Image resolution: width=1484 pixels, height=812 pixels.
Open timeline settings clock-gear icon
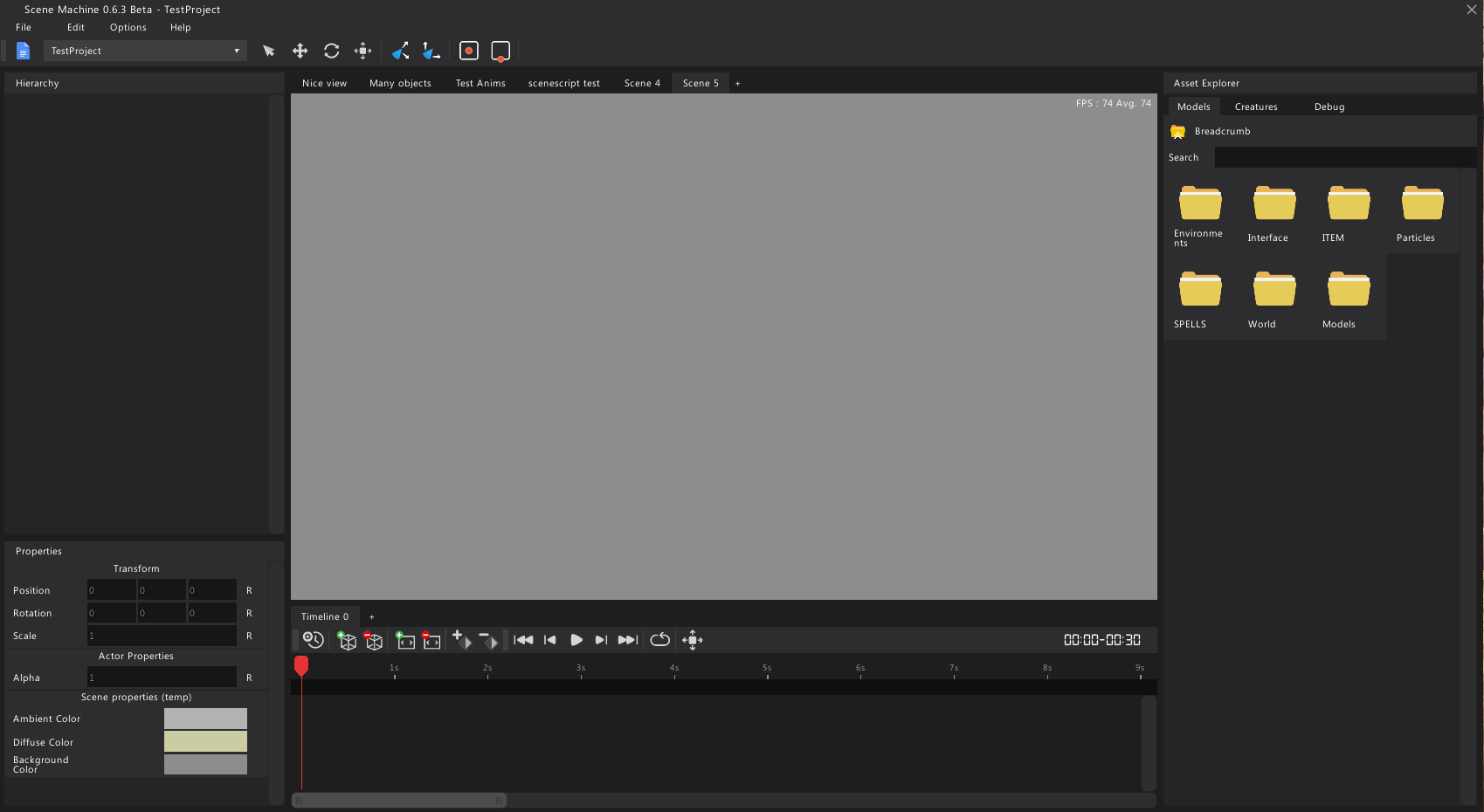[313, 640]
